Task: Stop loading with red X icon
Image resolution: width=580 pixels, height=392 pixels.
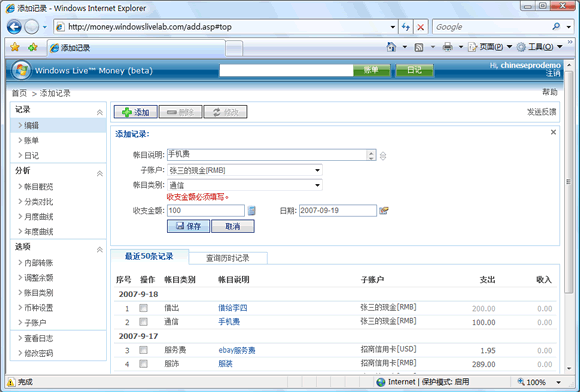Action: point(421,27)
